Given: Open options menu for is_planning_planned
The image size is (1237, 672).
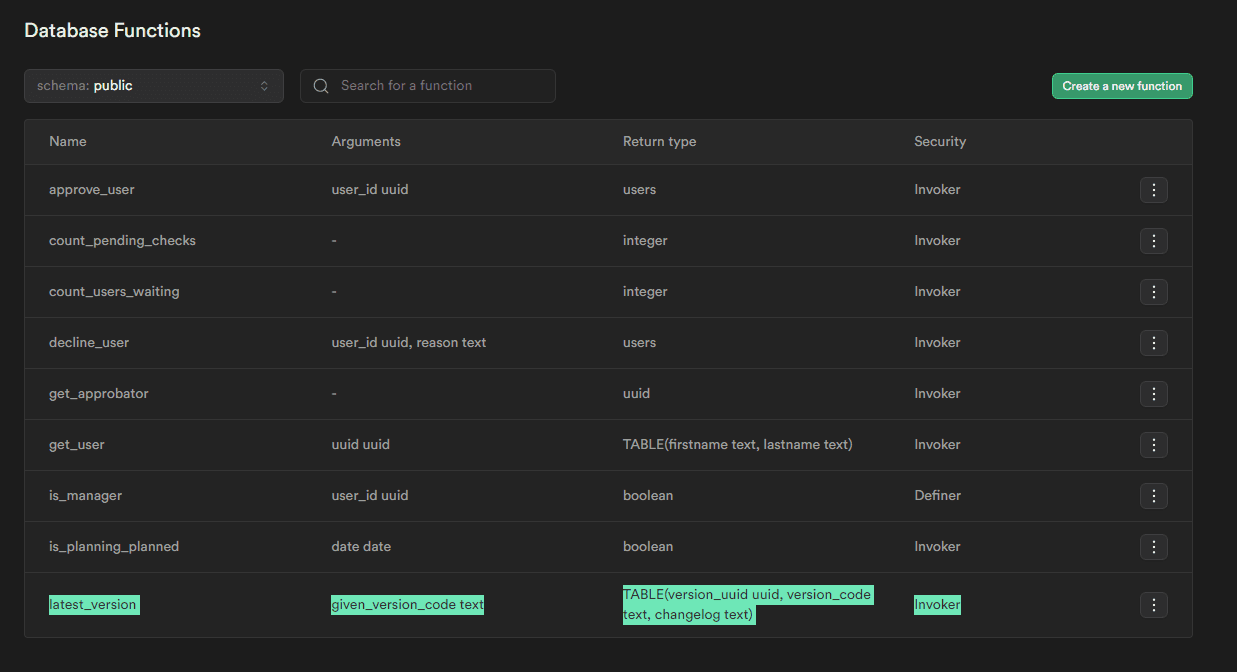Looking at the screenshot, I should point(1153,547).
